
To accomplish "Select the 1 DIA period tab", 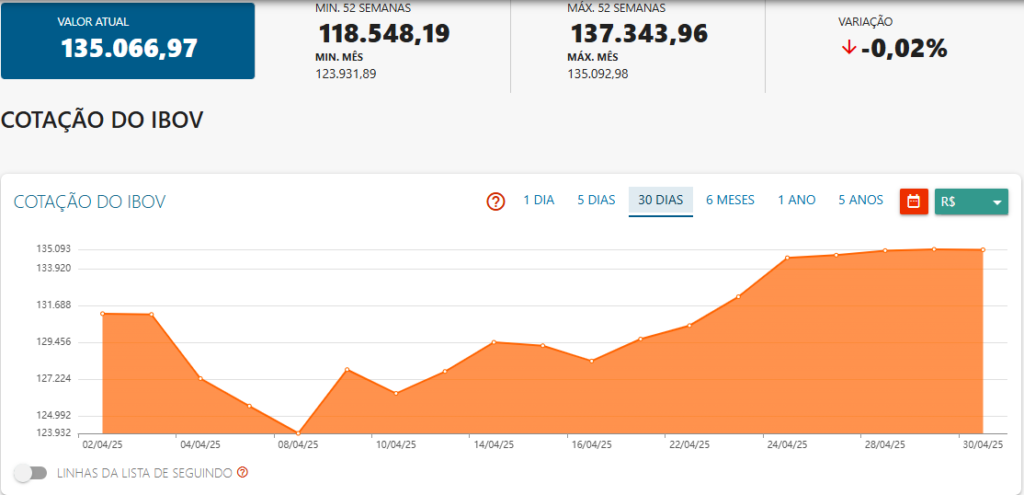I will coord(539,200).
